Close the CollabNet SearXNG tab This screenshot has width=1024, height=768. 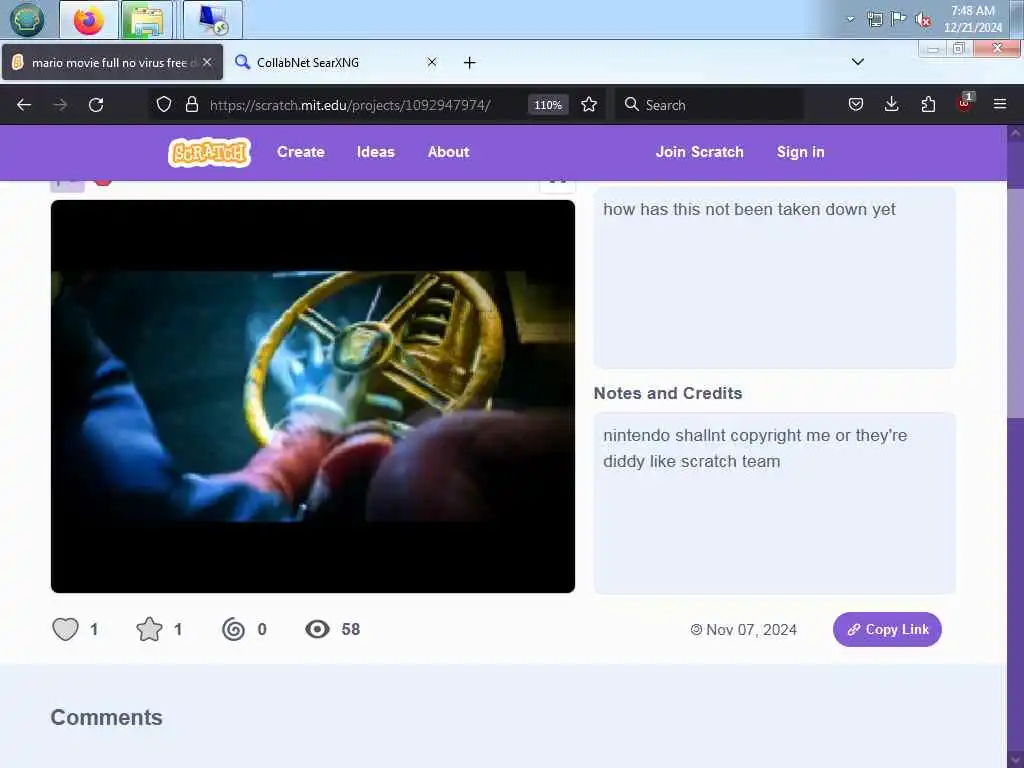432,62
